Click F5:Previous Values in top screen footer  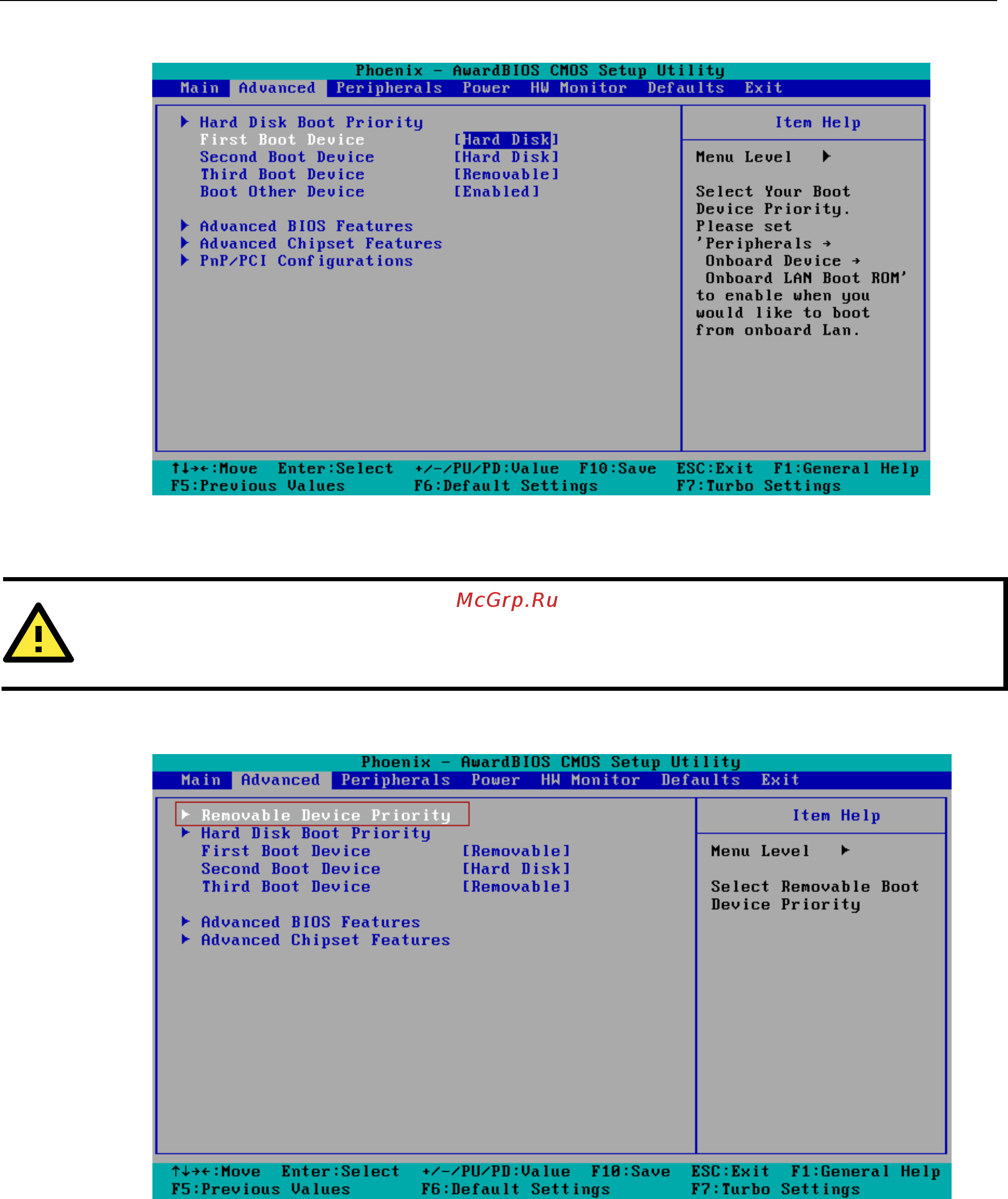coord(258,487)
